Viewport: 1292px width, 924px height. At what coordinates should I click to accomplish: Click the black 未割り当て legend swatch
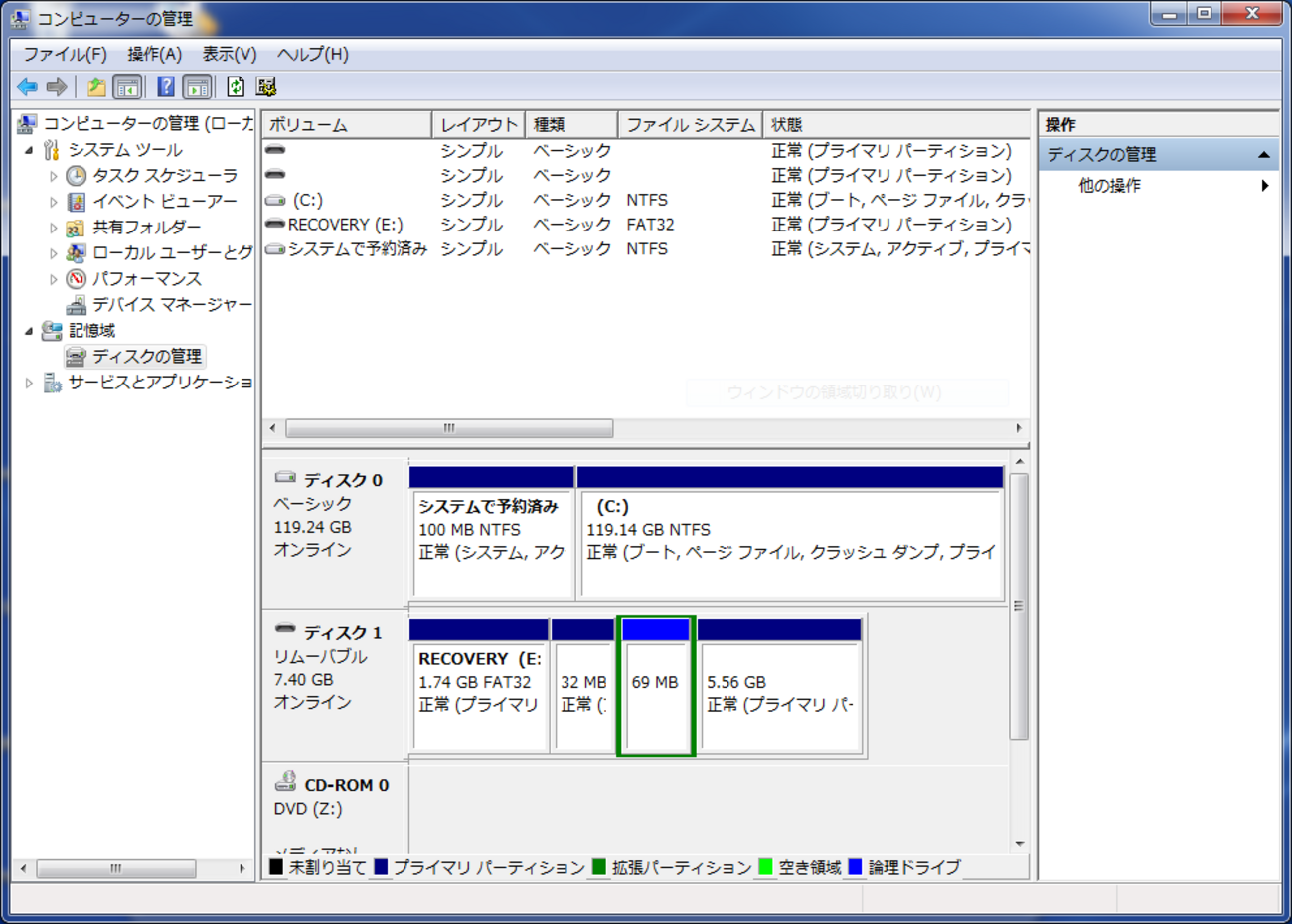coord(276,867)
